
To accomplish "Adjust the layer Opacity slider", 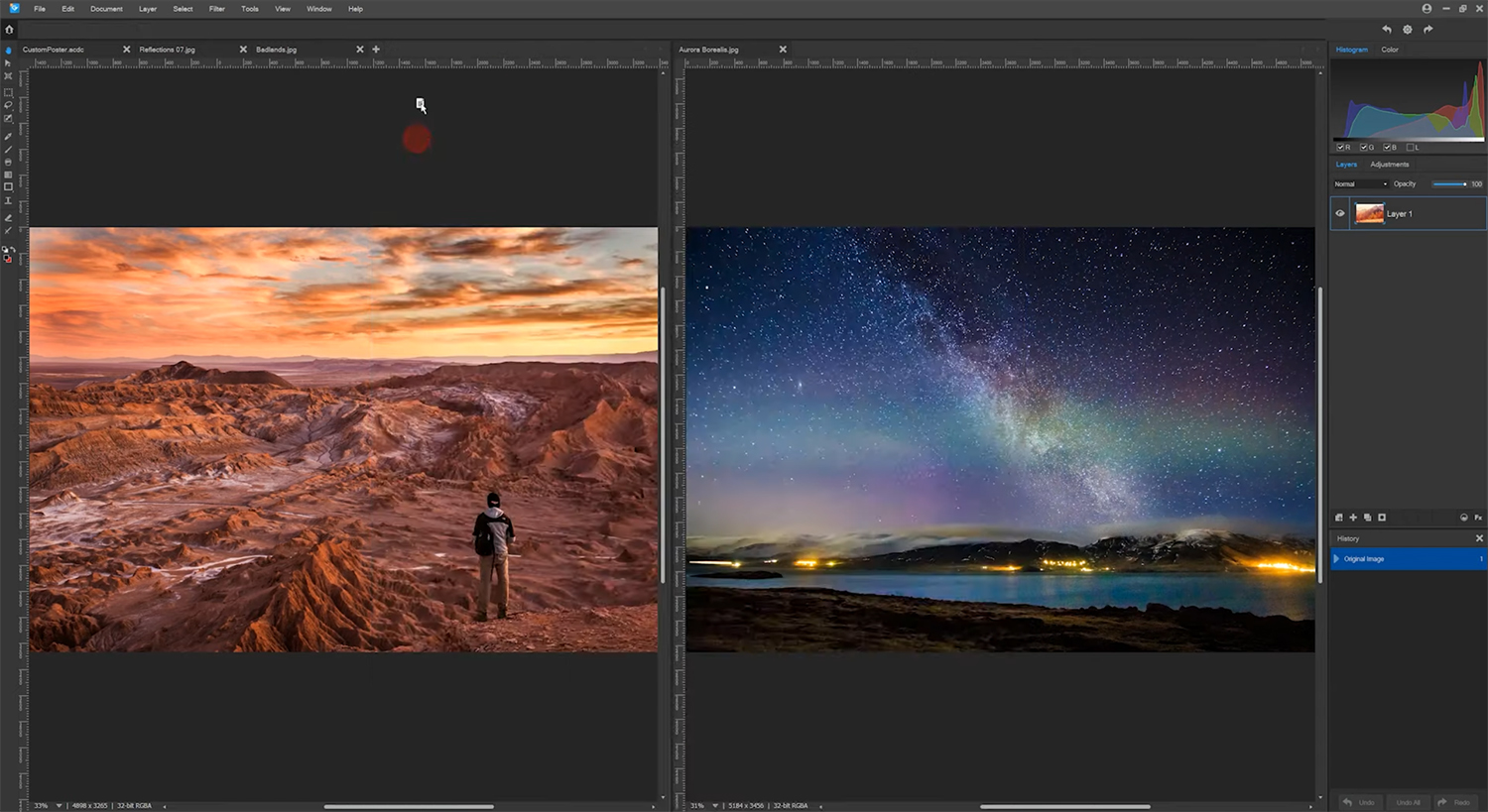I will (x=1449, y=184).
